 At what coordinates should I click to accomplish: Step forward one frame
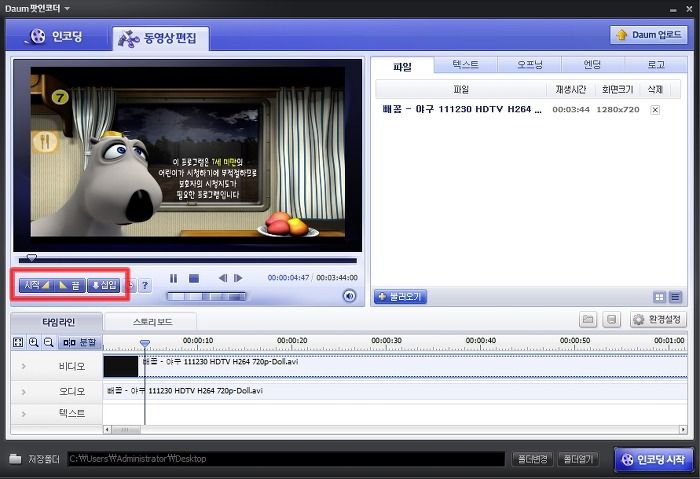point(238,278)
